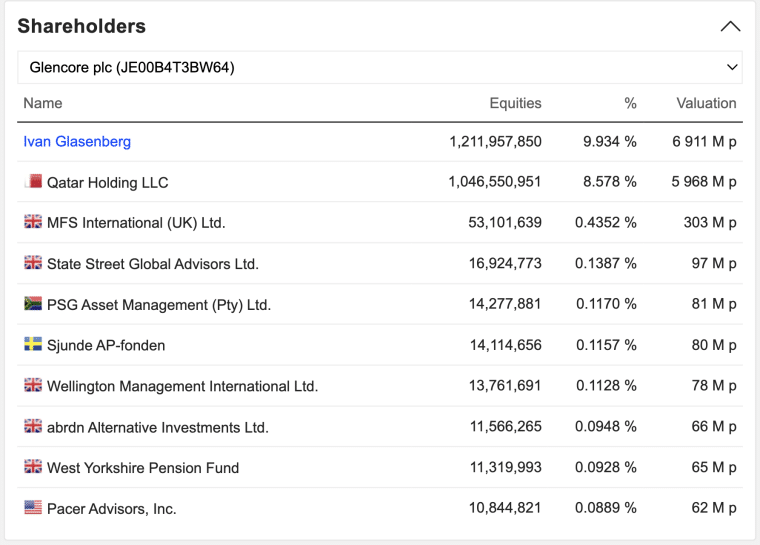760x545 pixels.
Task: Click the Equities column header
Action: (515, 103)
